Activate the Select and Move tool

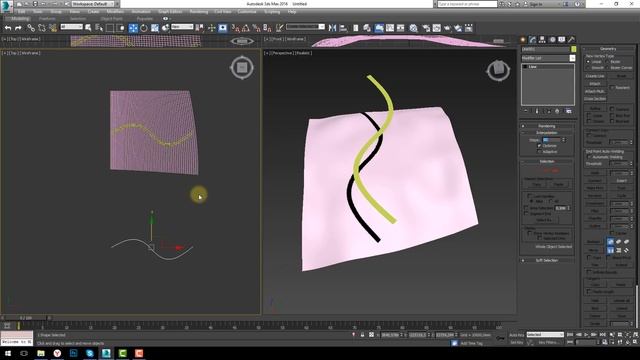133,28
